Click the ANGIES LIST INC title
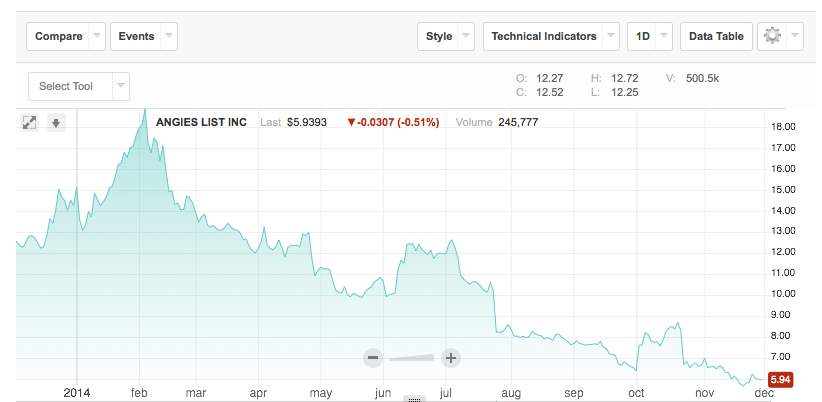This screenshot has width=822, height=402. tap(201, 122)
